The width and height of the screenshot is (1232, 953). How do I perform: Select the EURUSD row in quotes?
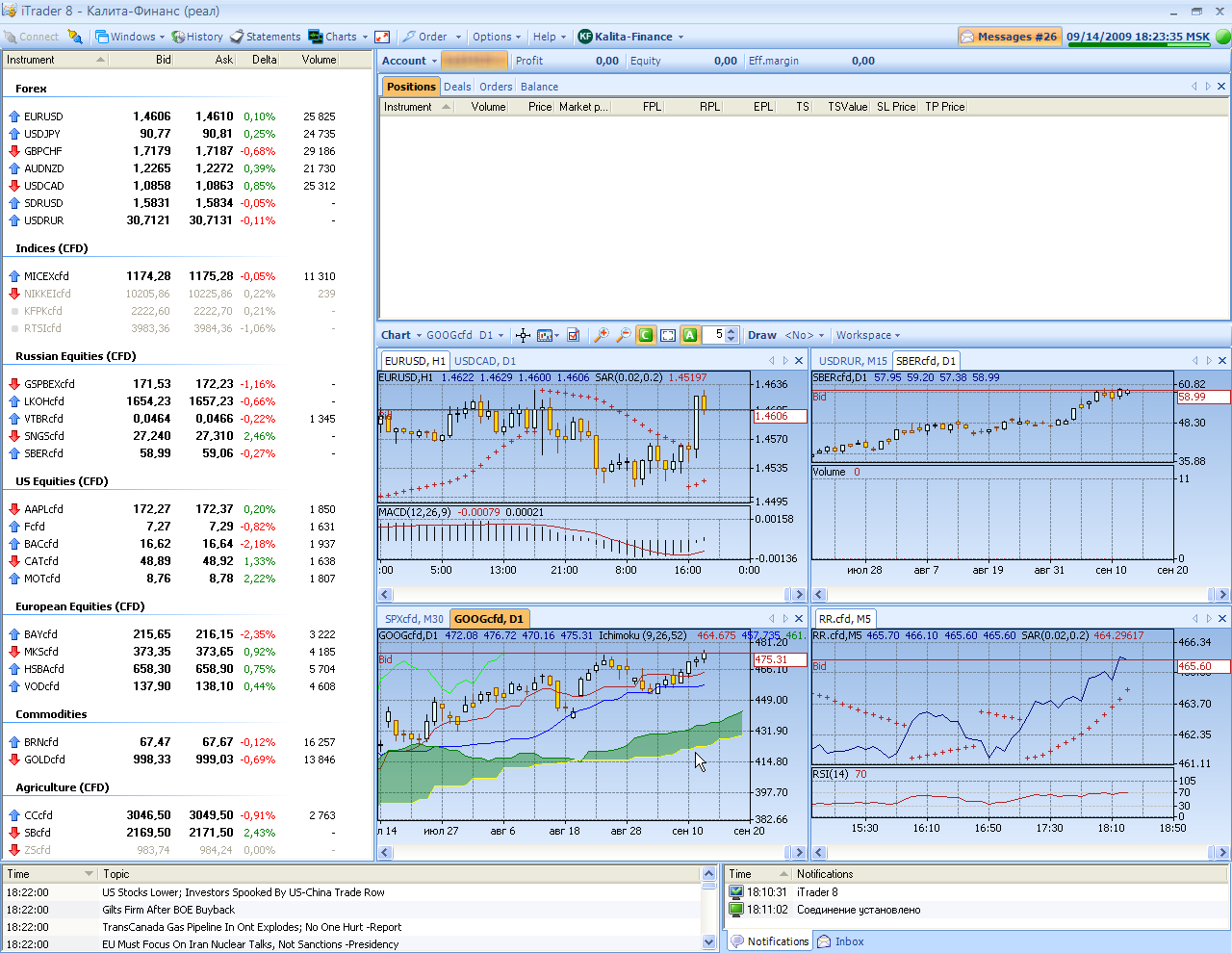(x=187, y=116)
